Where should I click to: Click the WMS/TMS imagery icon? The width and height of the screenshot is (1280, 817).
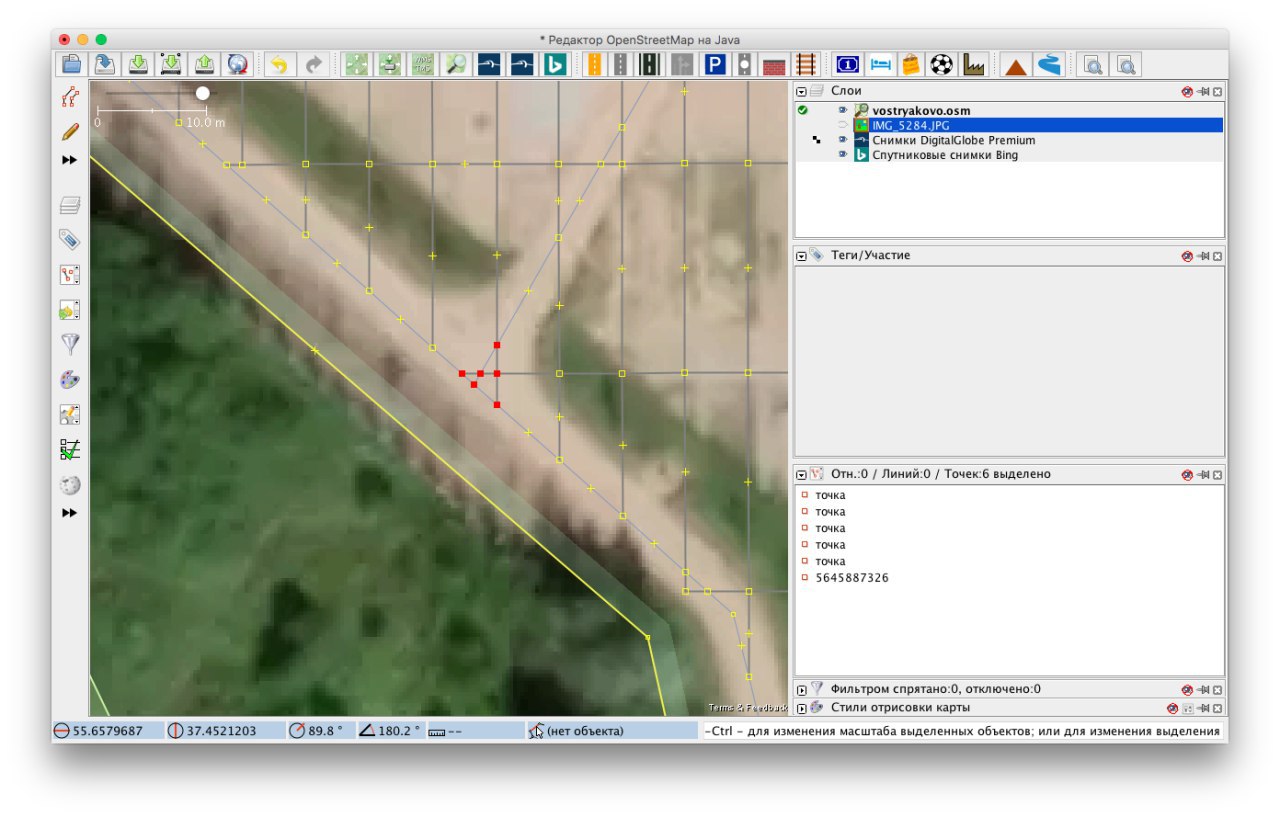point(422,65)
